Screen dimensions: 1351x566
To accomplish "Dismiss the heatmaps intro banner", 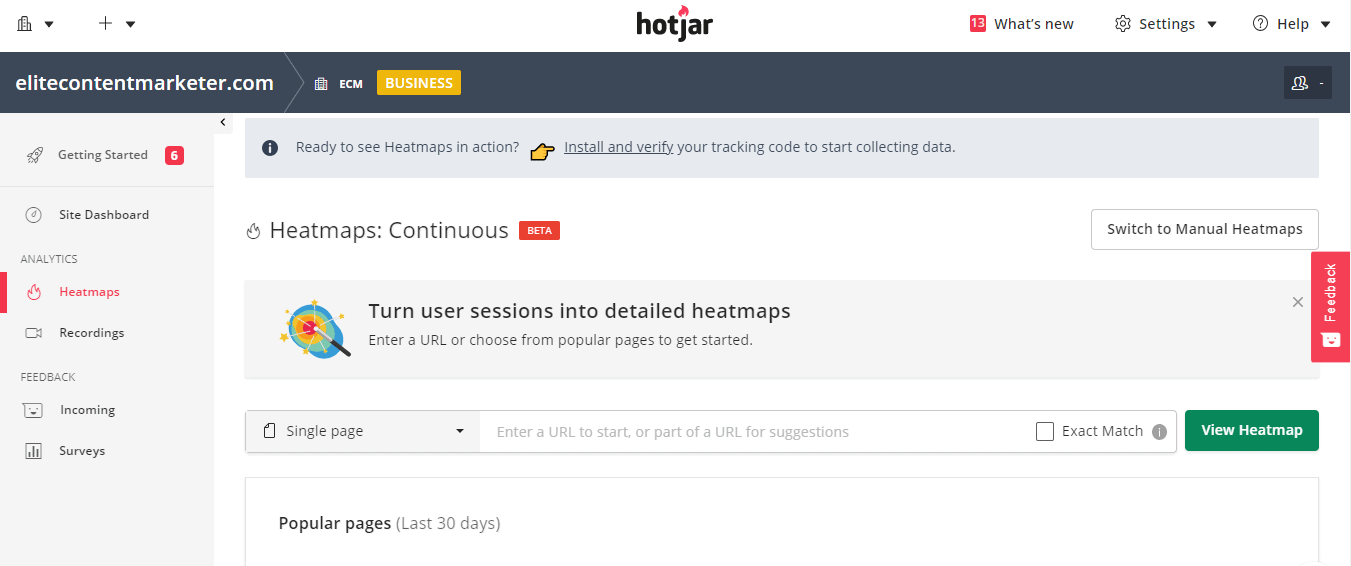I will [1298, 302].
